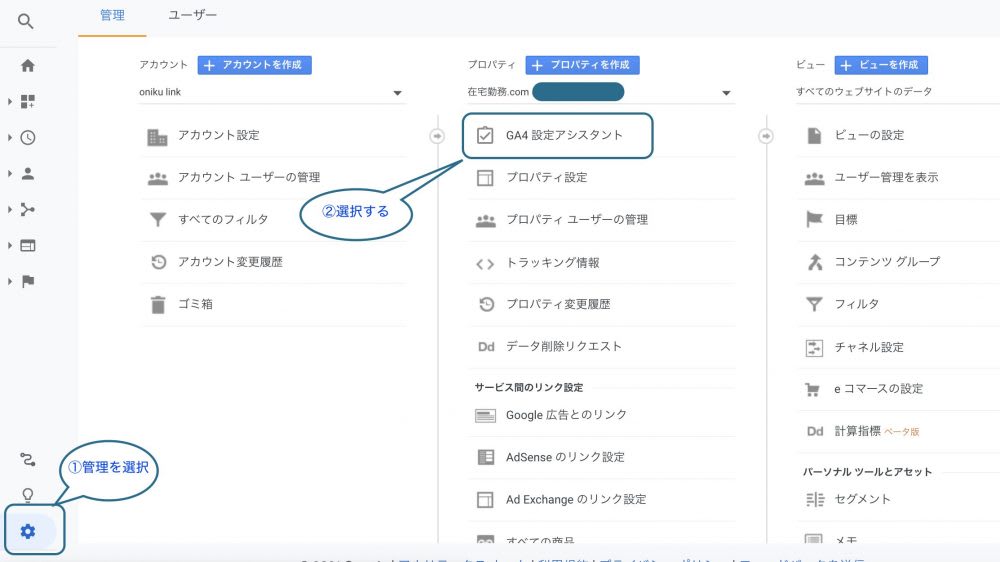Click the Admin gear icon
This screenshot has height=562, width=1000.
(27, 531)
